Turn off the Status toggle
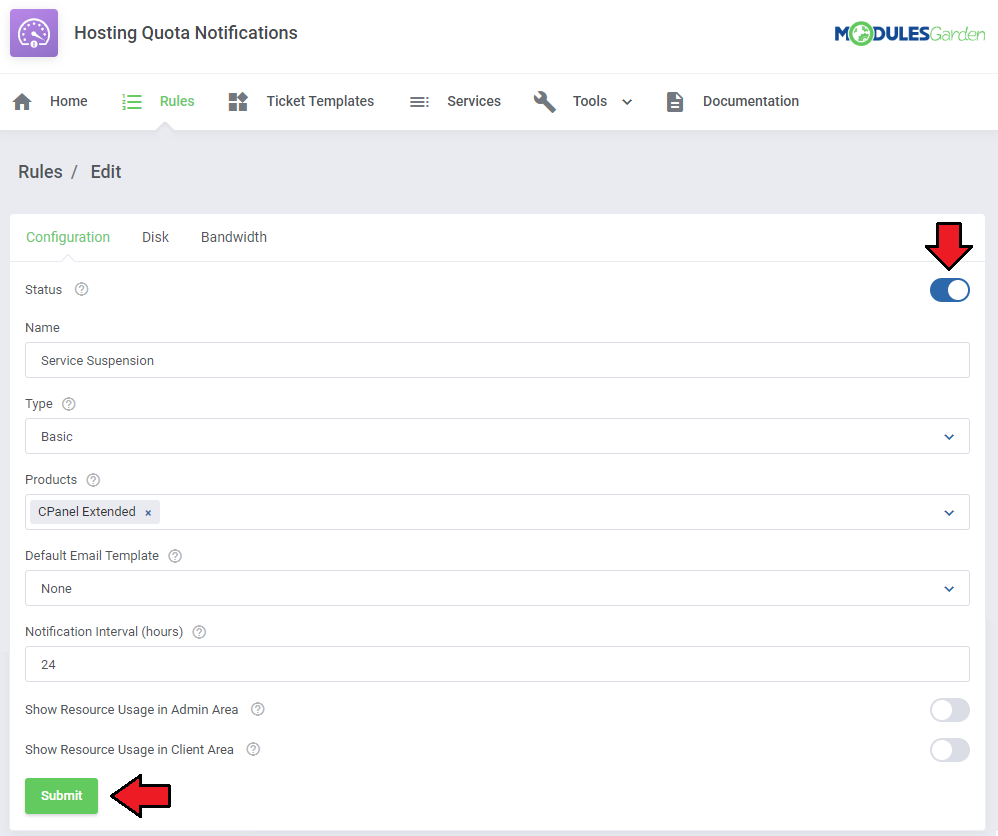This screenshot has width=998, height=836. [x=950, y=290]
